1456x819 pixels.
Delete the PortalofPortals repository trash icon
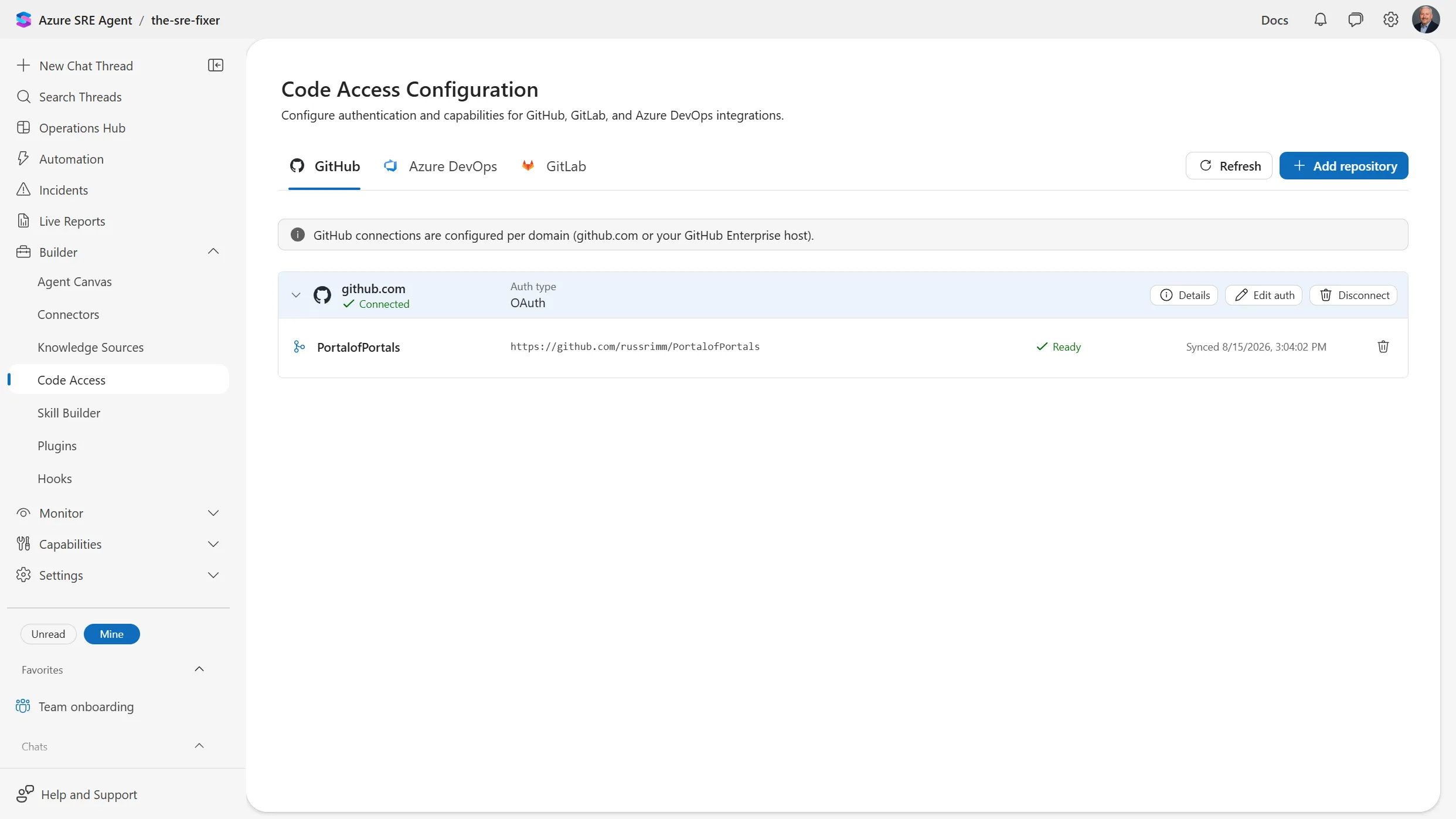(1383, 346)
